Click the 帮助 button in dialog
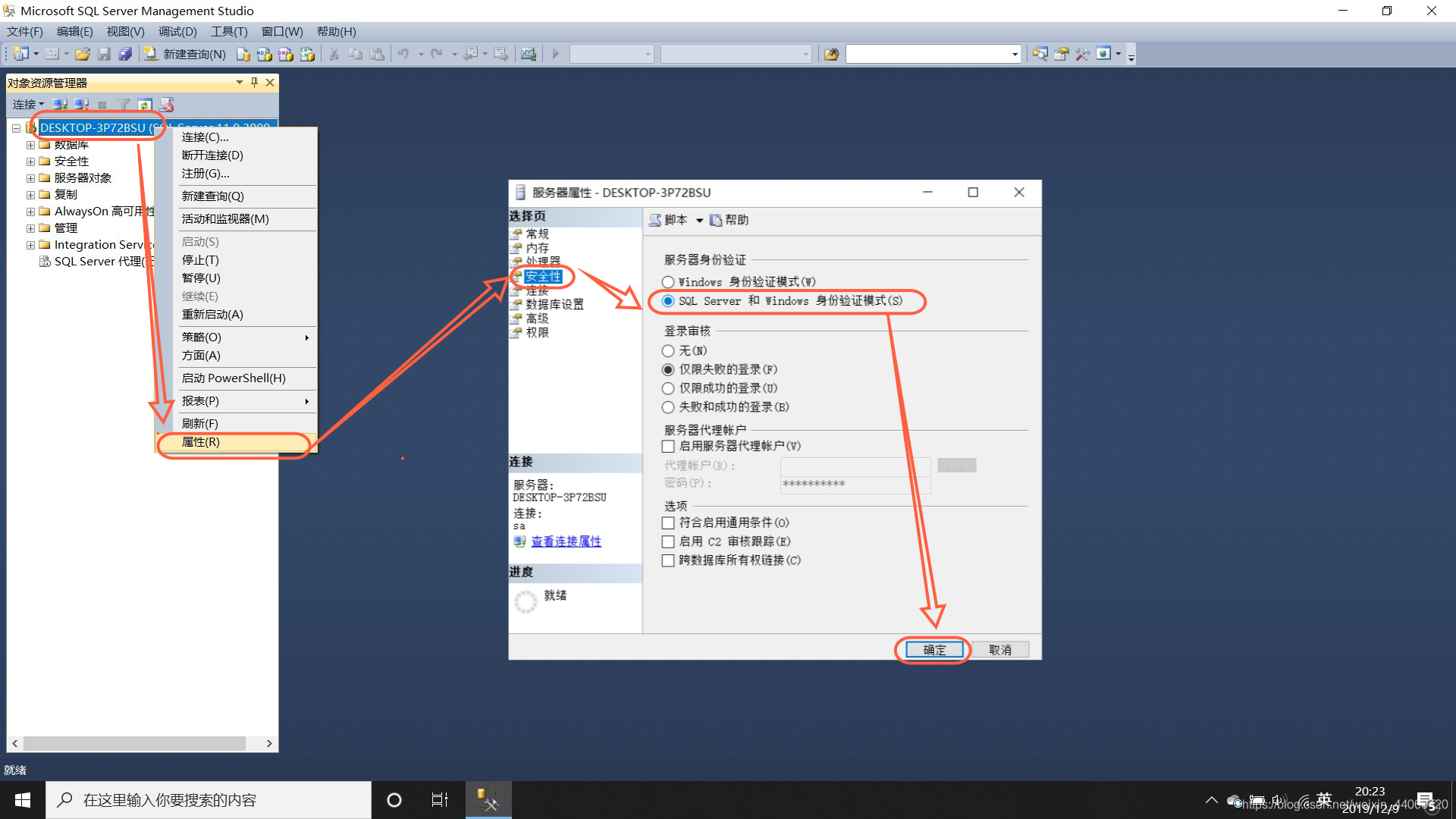 pyautogui.click(x=729, y=220)
